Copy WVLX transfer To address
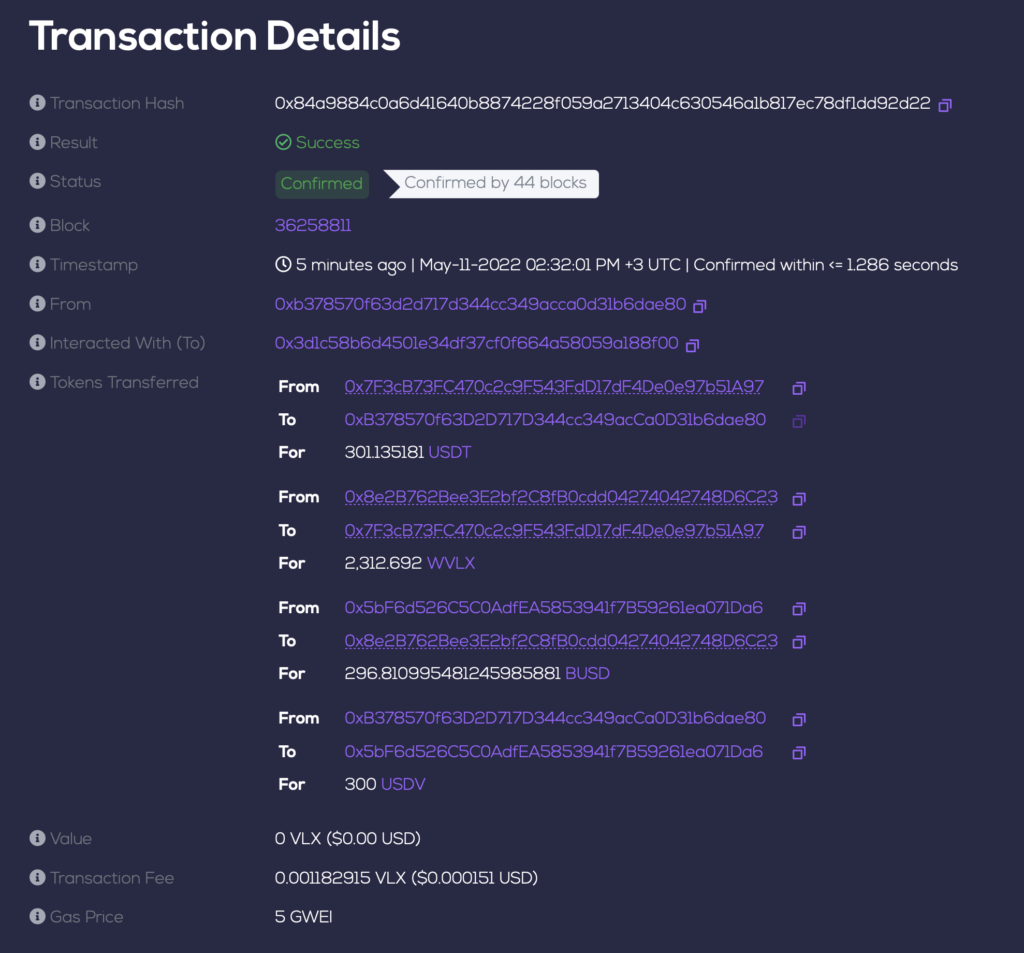The height and width of the screenshot is (953, 1024). (x=799, y=531)
